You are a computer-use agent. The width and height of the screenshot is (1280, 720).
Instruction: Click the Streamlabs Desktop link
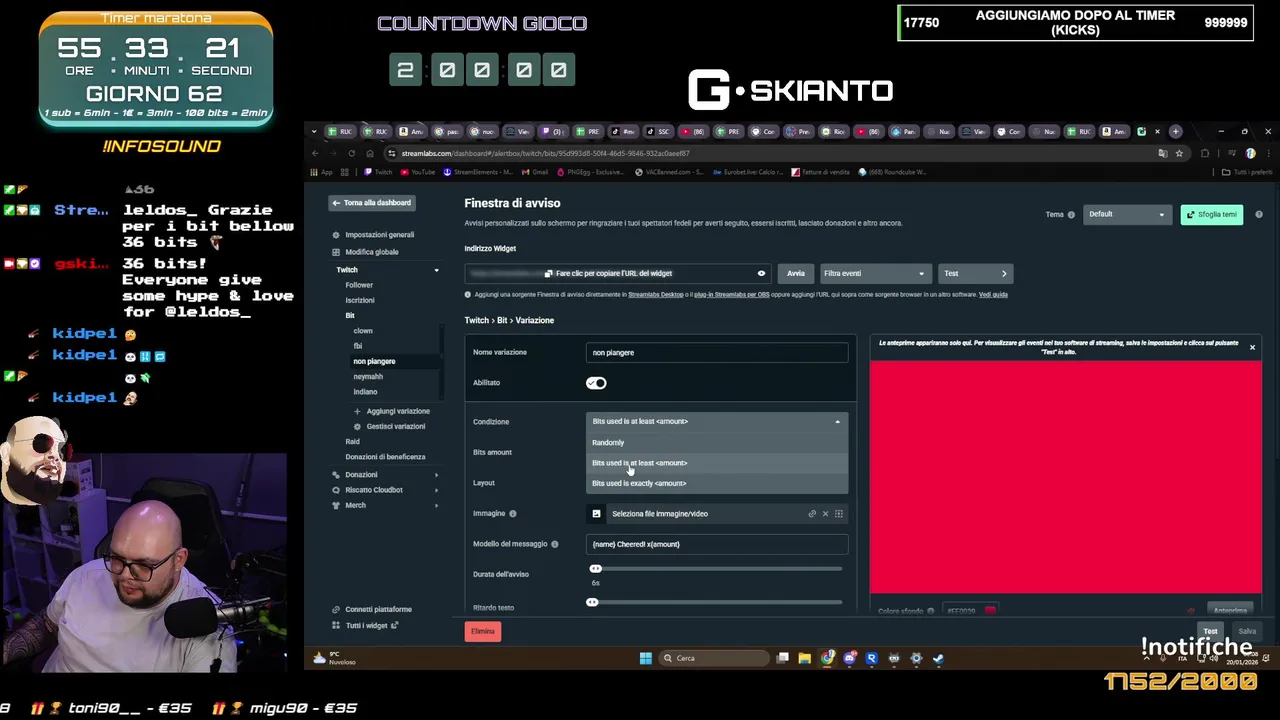[656, 295]
